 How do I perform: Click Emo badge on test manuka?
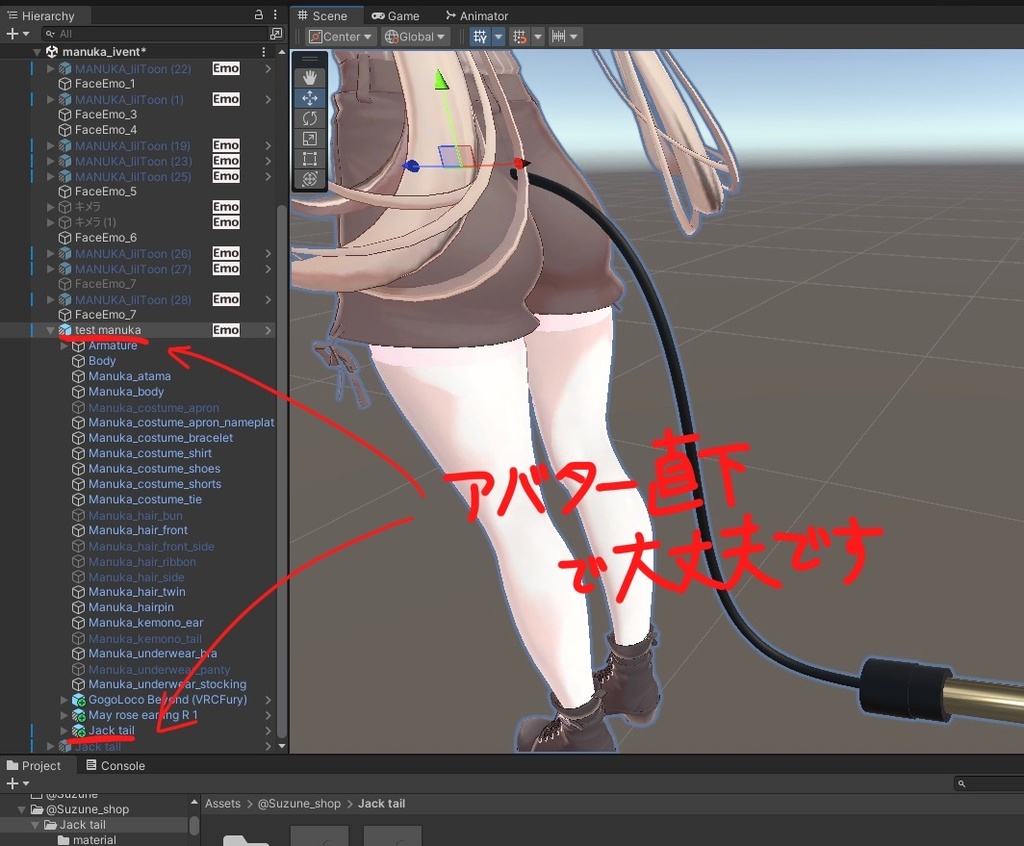click(226, 330)
